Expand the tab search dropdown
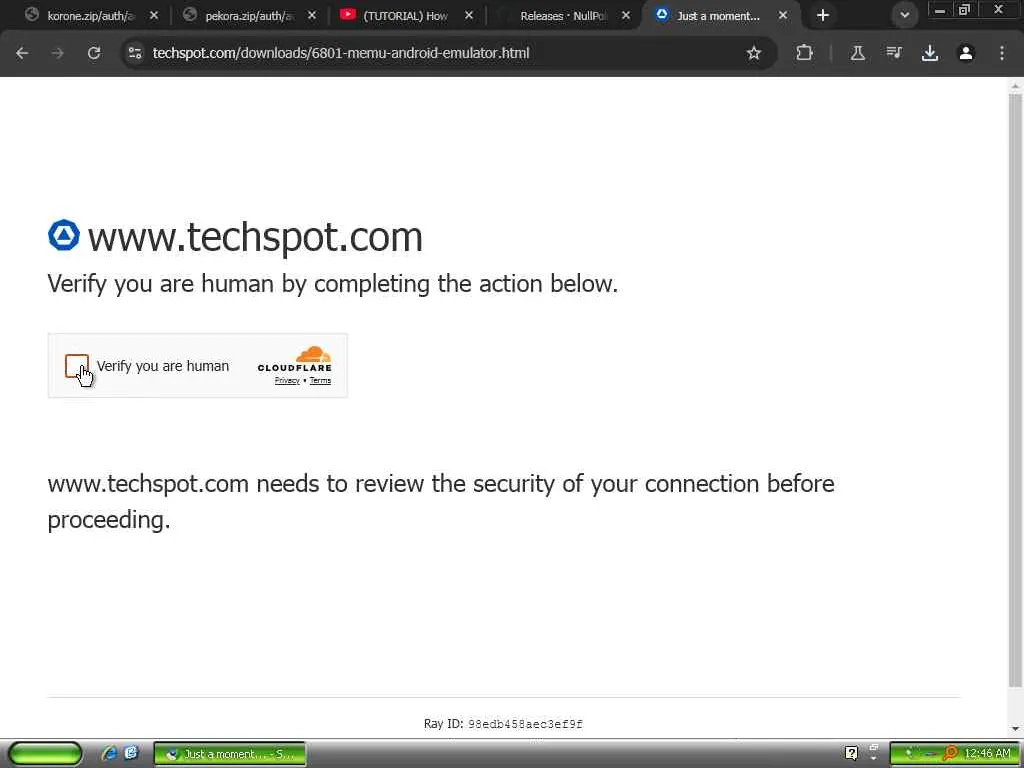The width and height of the screenshot is (1024, 768). pos(904,16)
